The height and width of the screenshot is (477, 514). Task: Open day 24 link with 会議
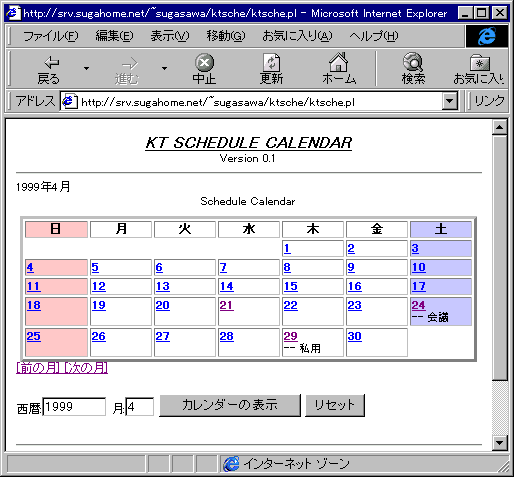[418, 305]
